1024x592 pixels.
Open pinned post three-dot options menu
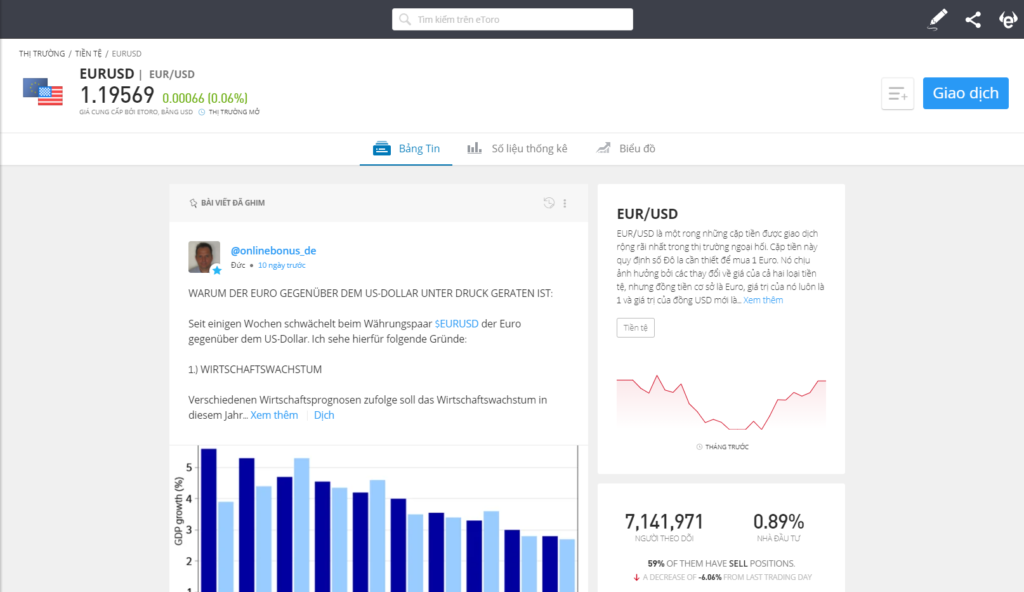pyautogui.click(x=565, y=203)
